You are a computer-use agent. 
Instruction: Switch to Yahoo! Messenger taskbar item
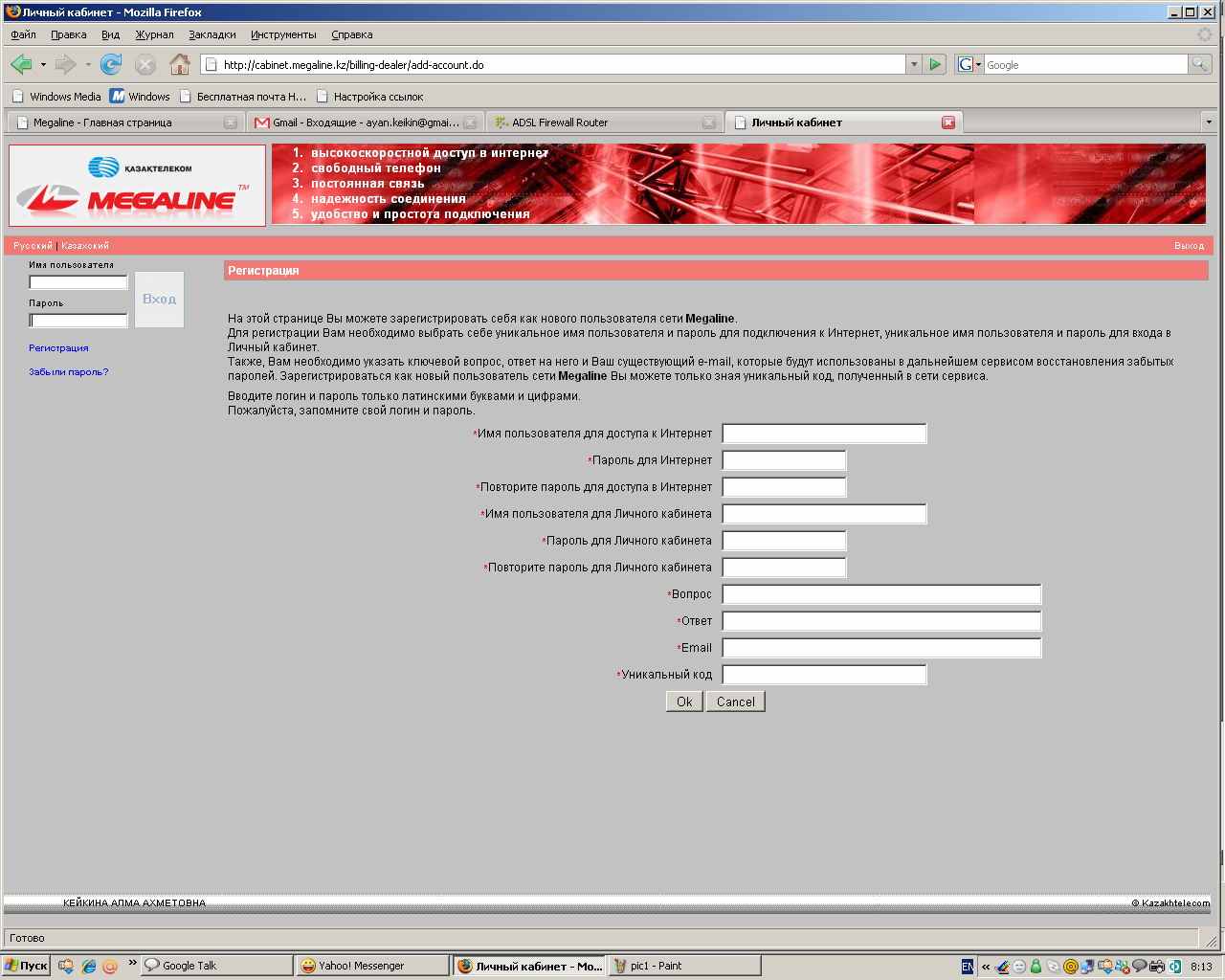tap(372, 966)
